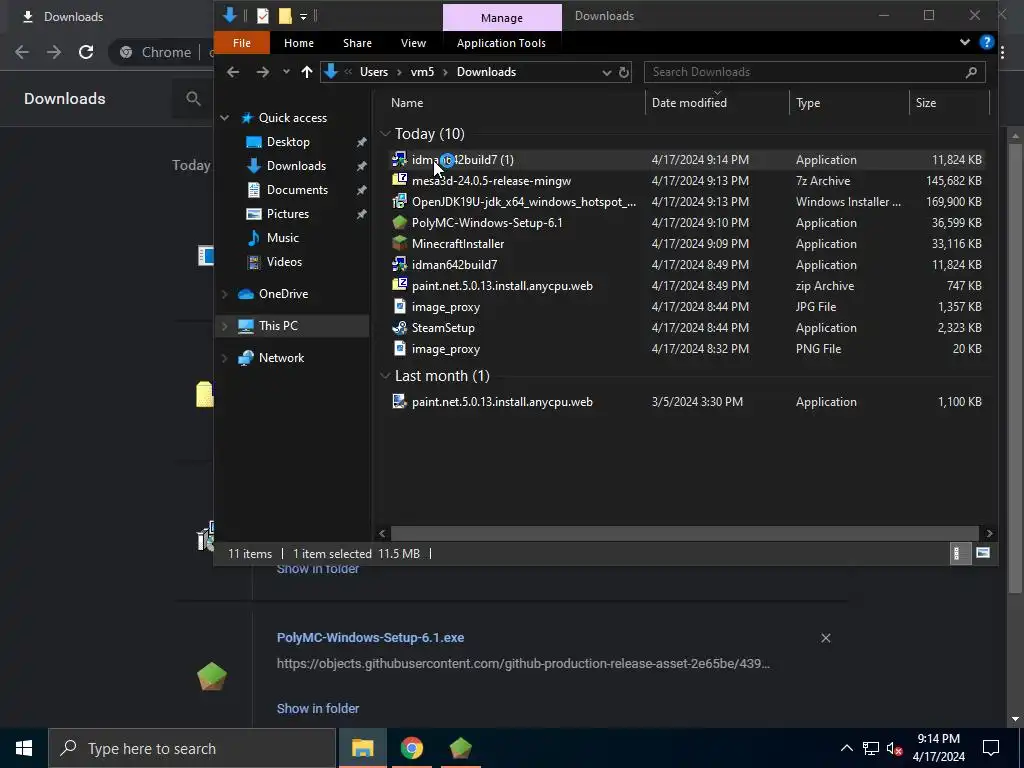This screenshot has height=768, width=1024.
Task: Click the New folder icon in title bar
Action: [285, 16]
